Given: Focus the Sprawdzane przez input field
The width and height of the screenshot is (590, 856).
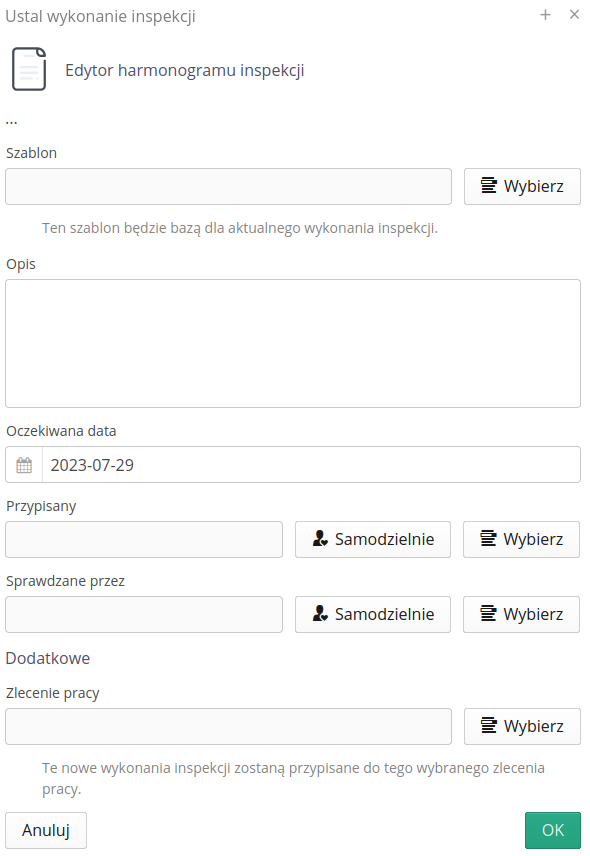Looking at the screenshot, I should click(x=144, y=614).
